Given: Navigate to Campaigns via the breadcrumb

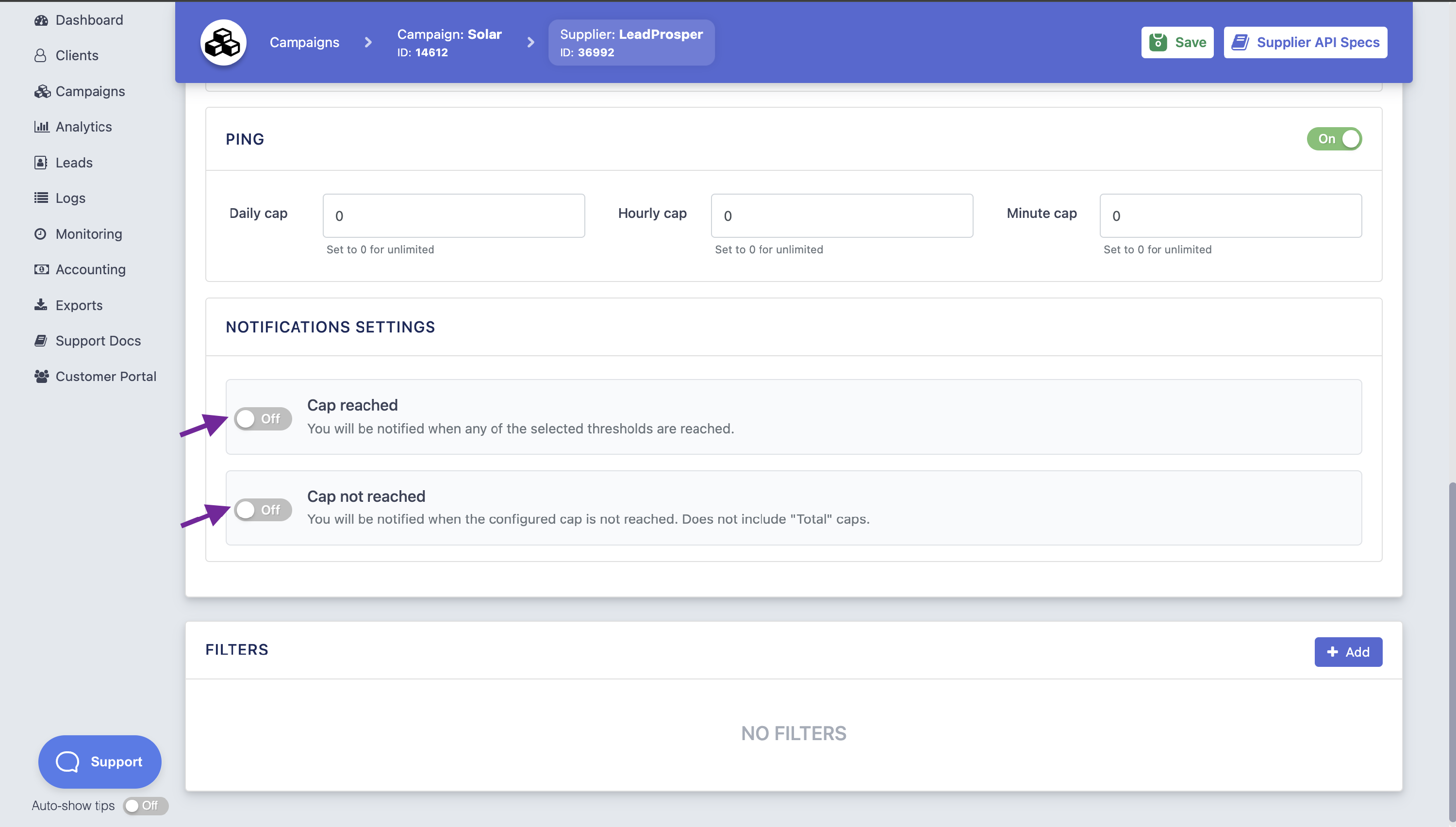Looking at the screenshot, I should (304, 42).
